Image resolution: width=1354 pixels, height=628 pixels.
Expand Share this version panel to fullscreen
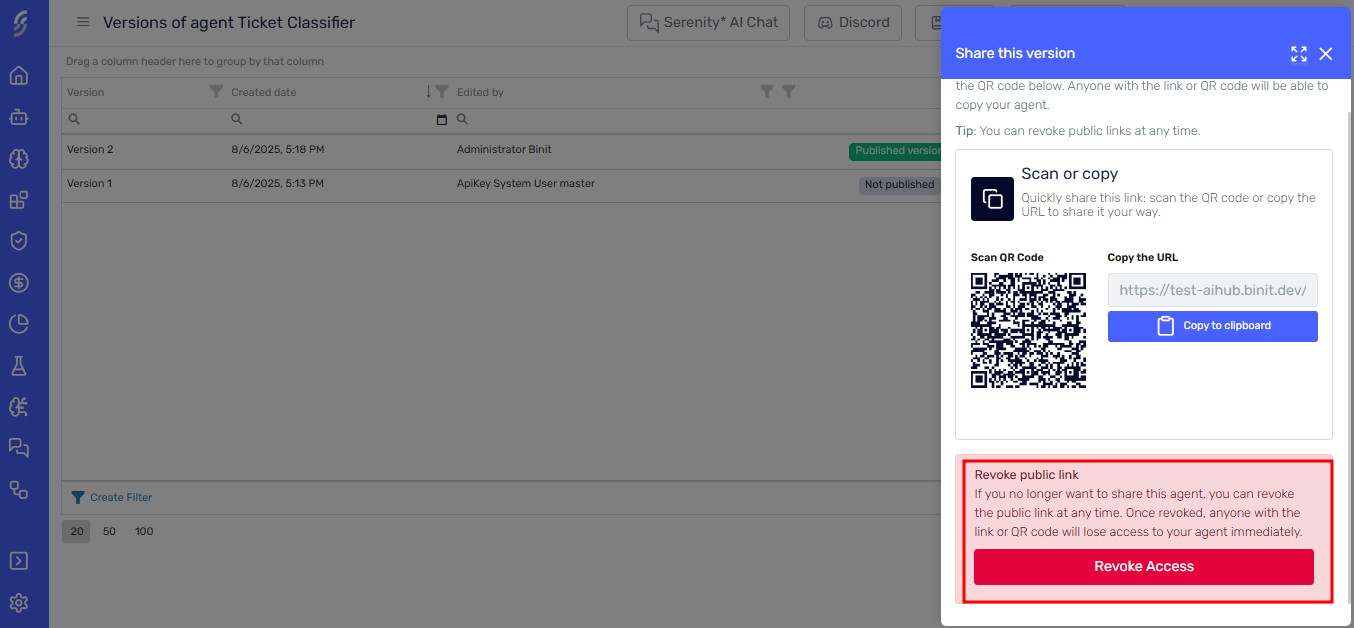point(1299,54)
